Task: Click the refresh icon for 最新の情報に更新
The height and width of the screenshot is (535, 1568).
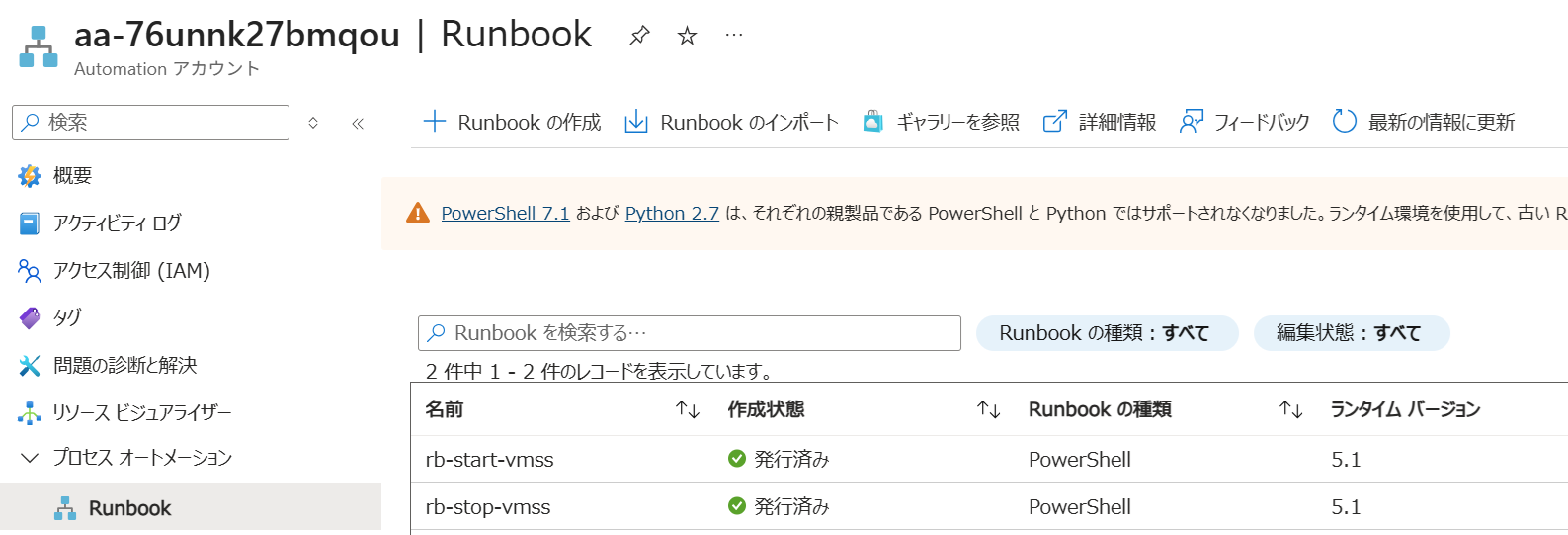Action: point(1345,122)
